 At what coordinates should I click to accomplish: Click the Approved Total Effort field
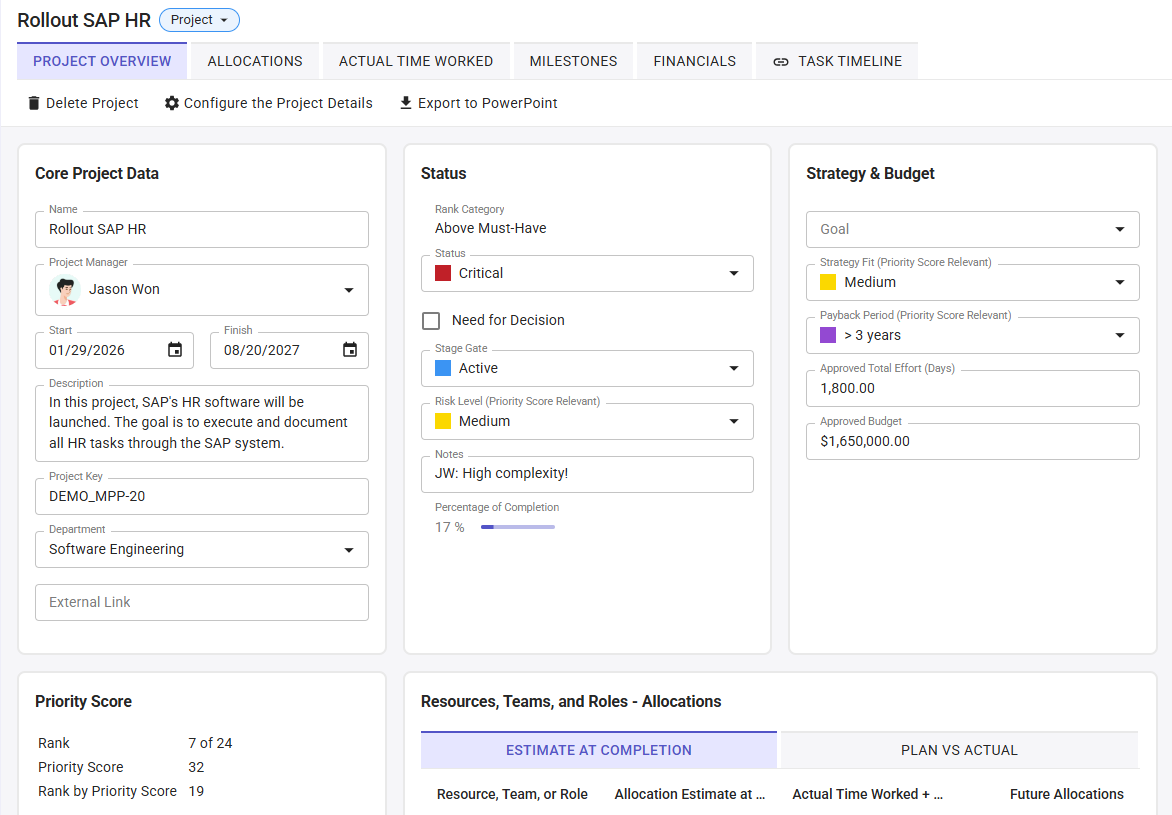click(972, 389)
